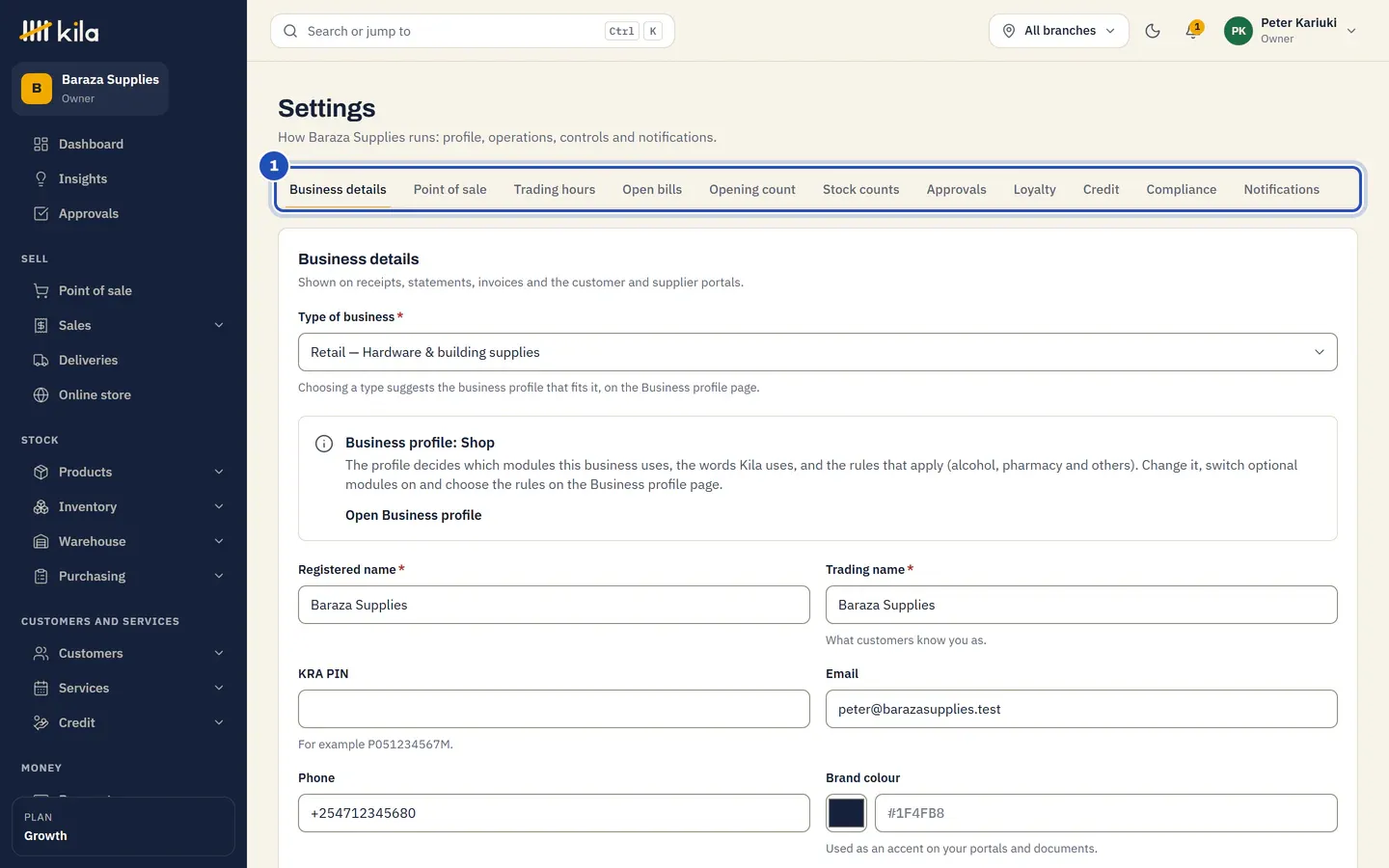1389x868 pixels.
Task: Click the Search or jump to field
Action: [x=473, y=31]
